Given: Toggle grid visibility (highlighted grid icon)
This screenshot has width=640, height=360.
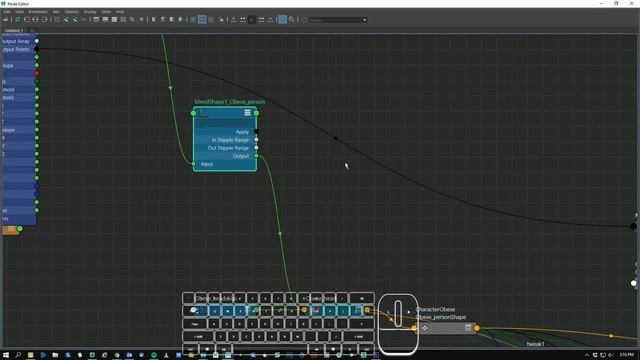Looking at the screenshot, I should tap(202, 20).
